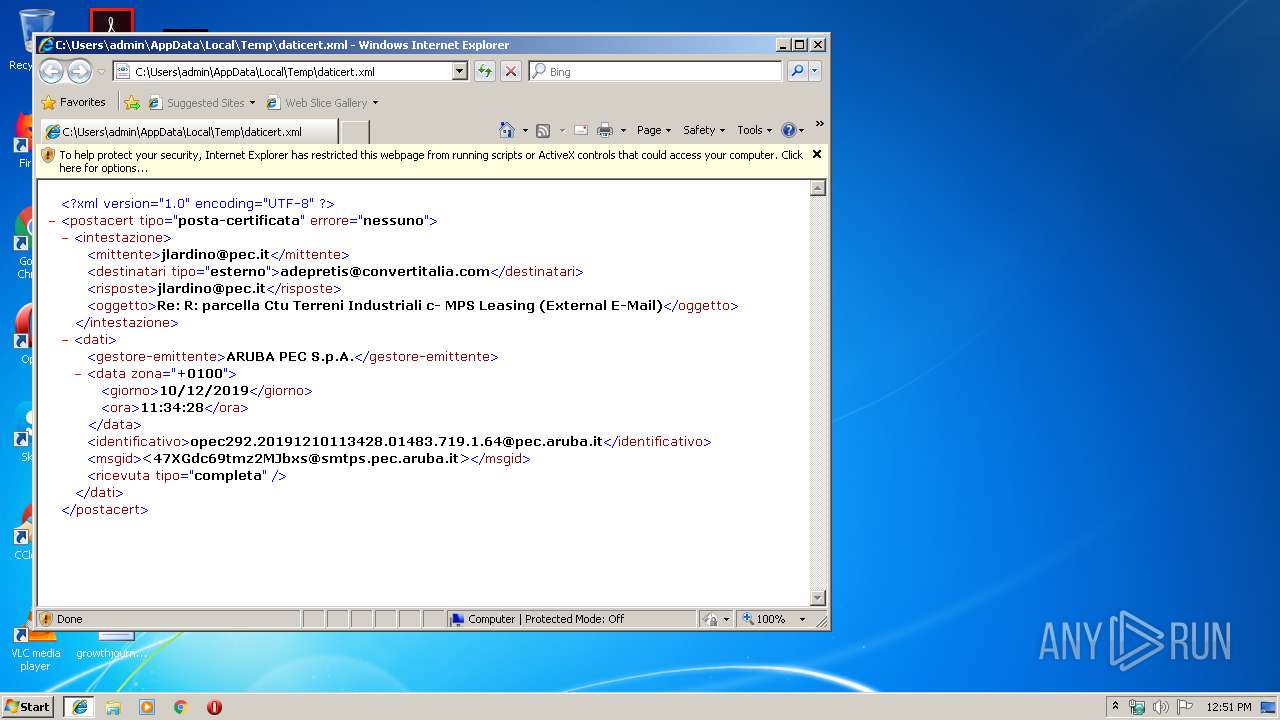Viewport: 1280px width, 720px height.
Task: Click the address bar URL field
Action: coord(292,72)
